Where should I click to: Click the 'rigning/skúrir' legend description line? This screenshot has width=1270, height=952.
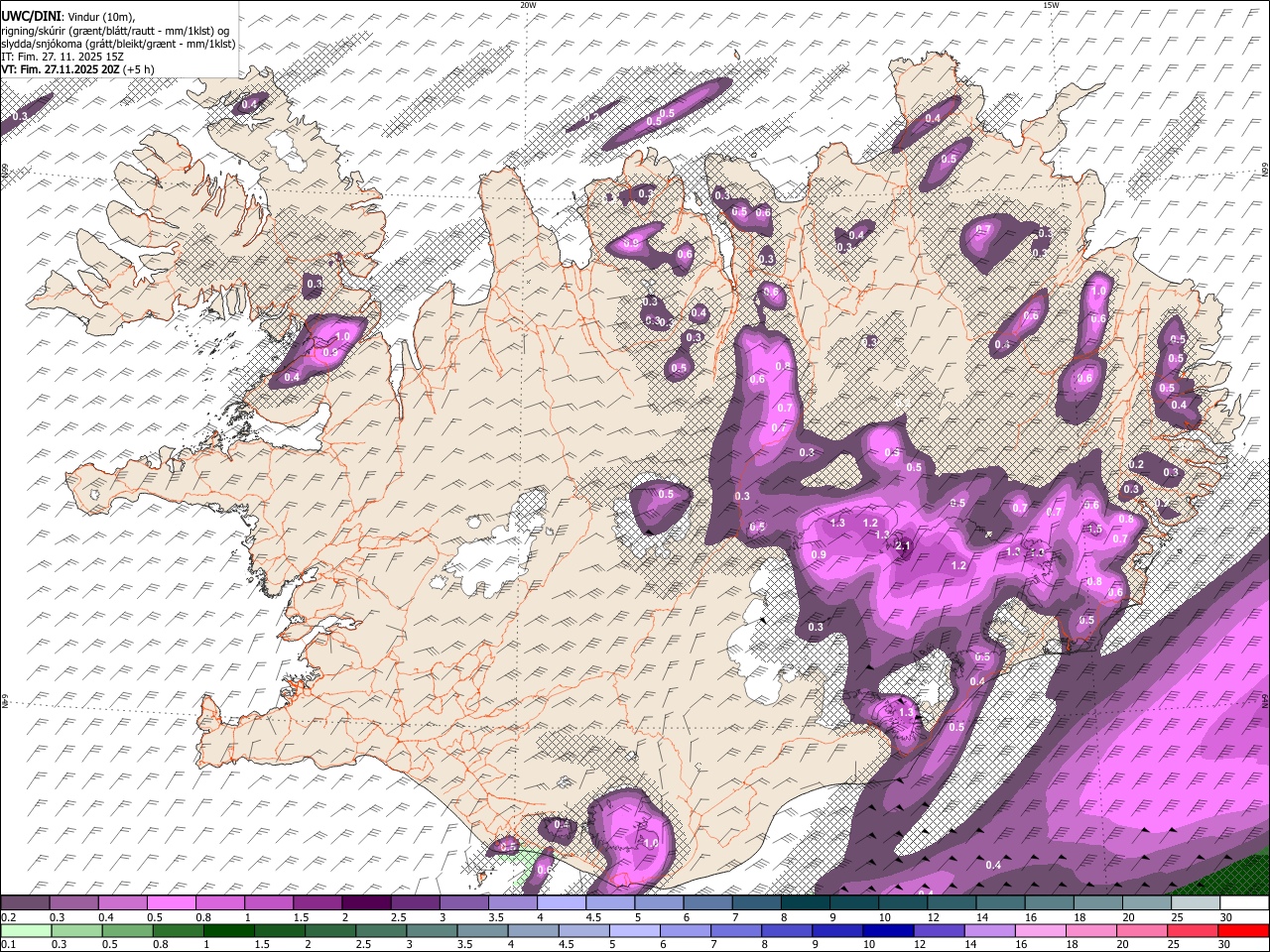pyautogui.click(x=115, y=30)
